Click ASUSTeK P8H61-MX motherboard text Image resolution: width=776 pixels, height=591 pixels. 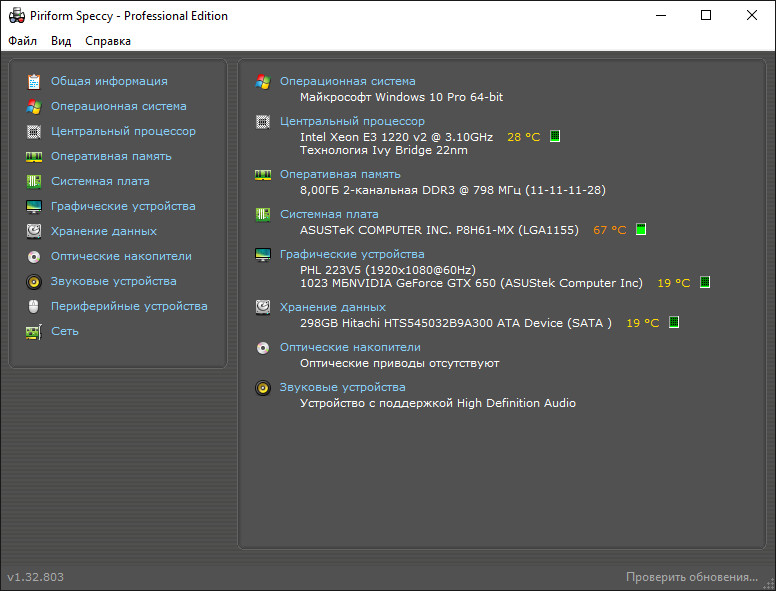[439, 230]
